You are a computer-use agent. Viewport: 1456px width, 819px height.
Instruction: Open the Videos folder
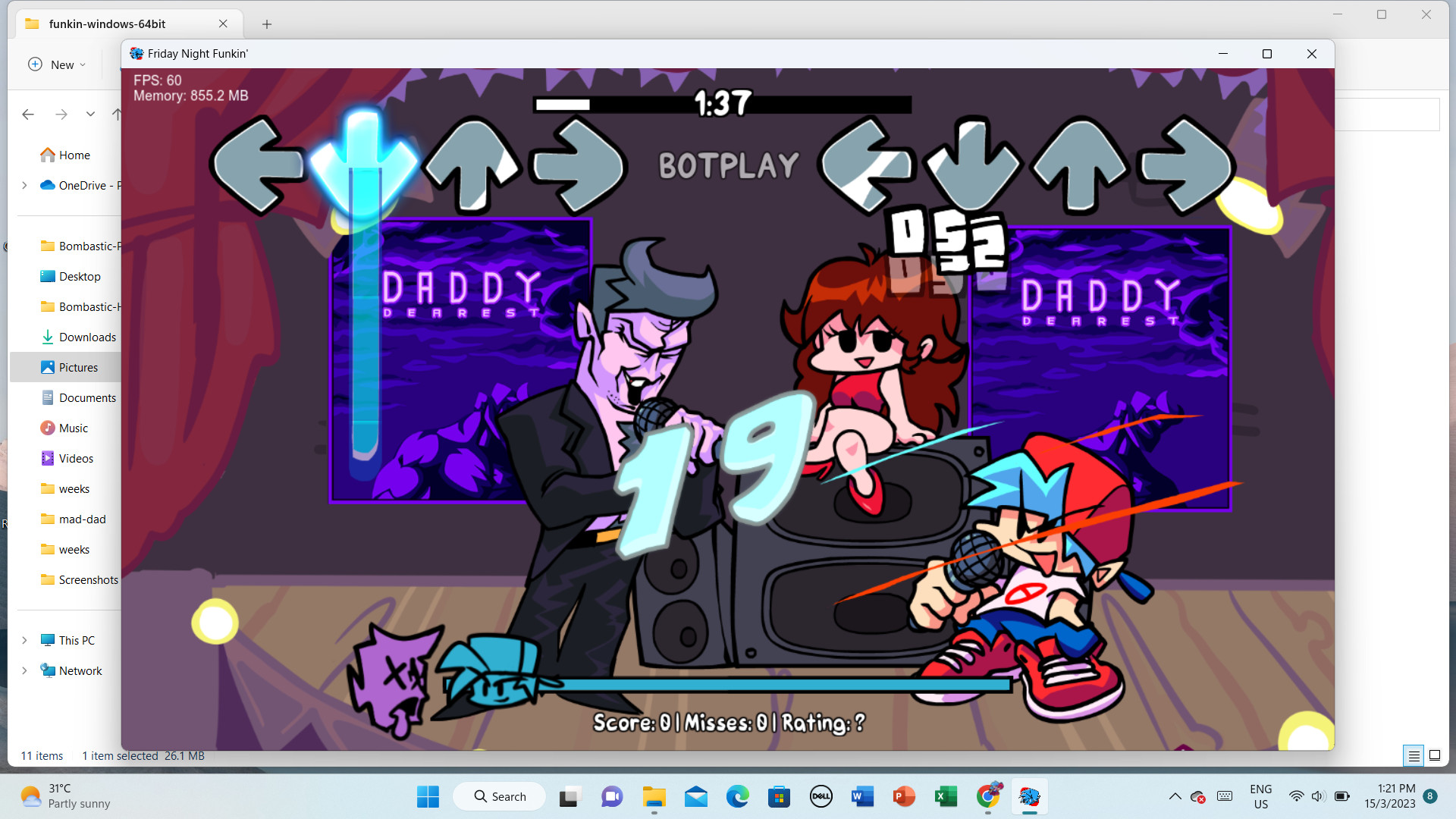[x=67, y=458]
